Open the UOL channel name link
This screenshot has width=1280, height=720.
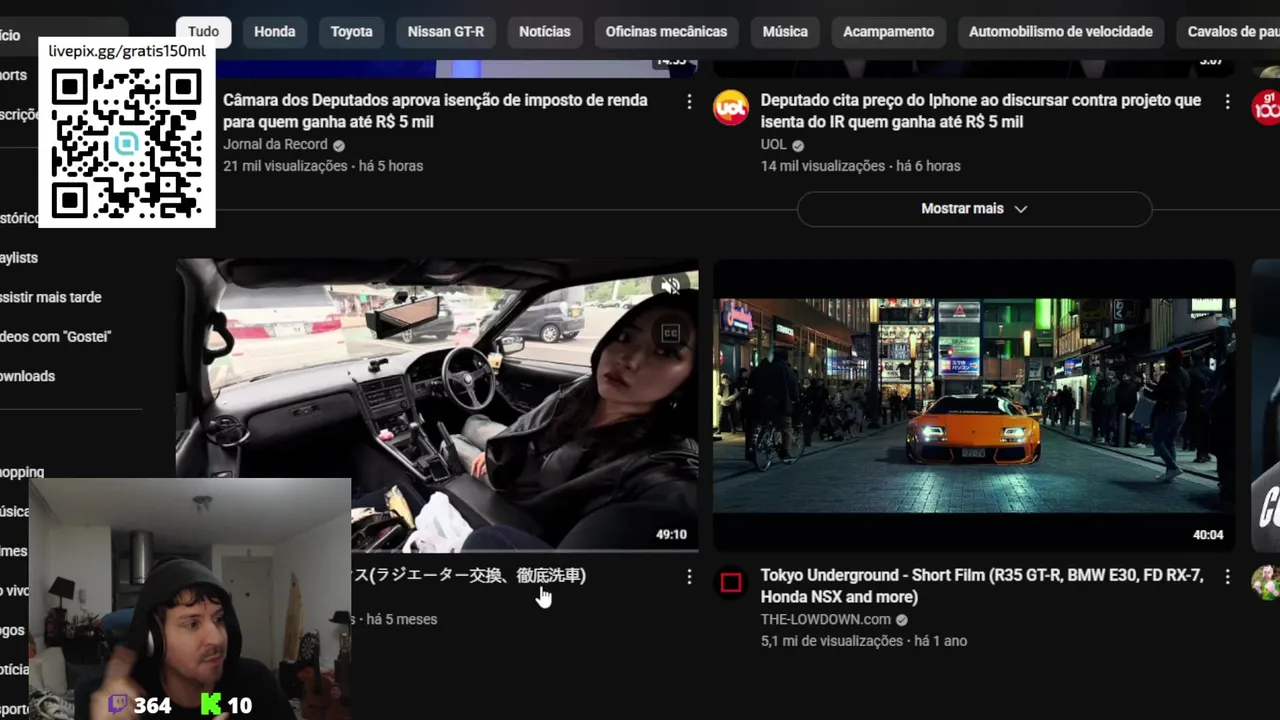click(774, 144)
